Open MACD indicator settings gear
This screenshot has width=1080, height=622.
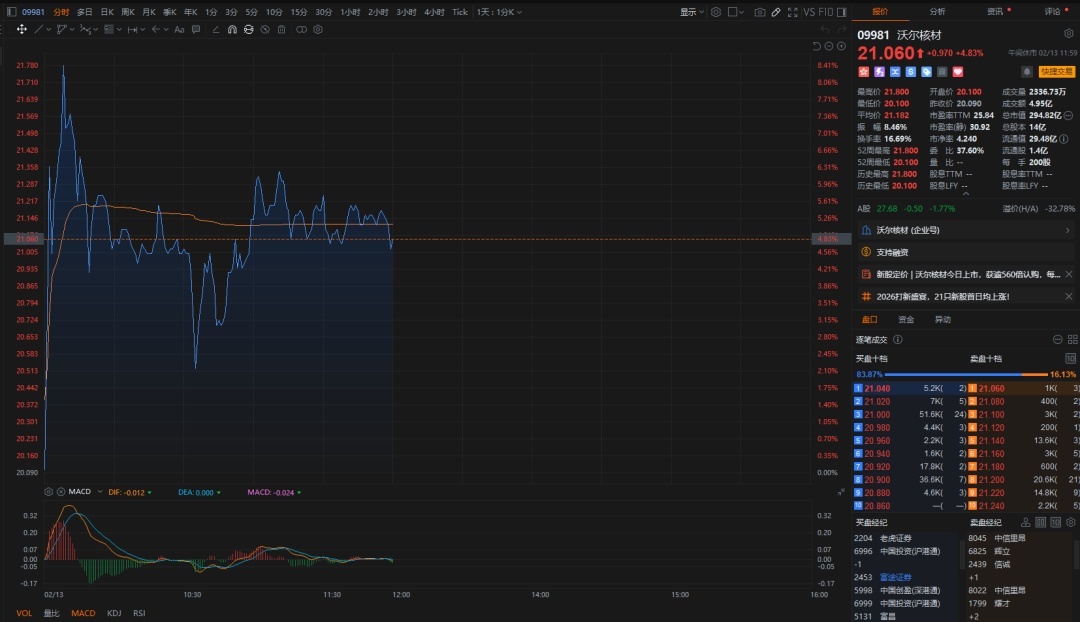[49, 492]
